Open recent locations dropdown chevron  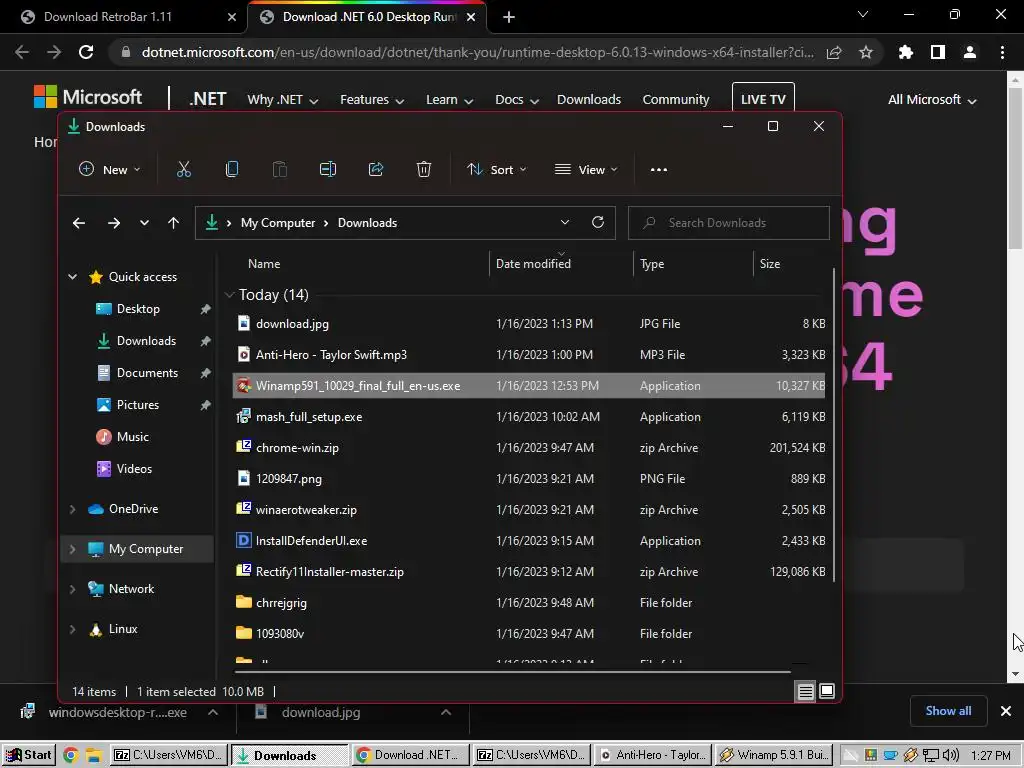144,223
